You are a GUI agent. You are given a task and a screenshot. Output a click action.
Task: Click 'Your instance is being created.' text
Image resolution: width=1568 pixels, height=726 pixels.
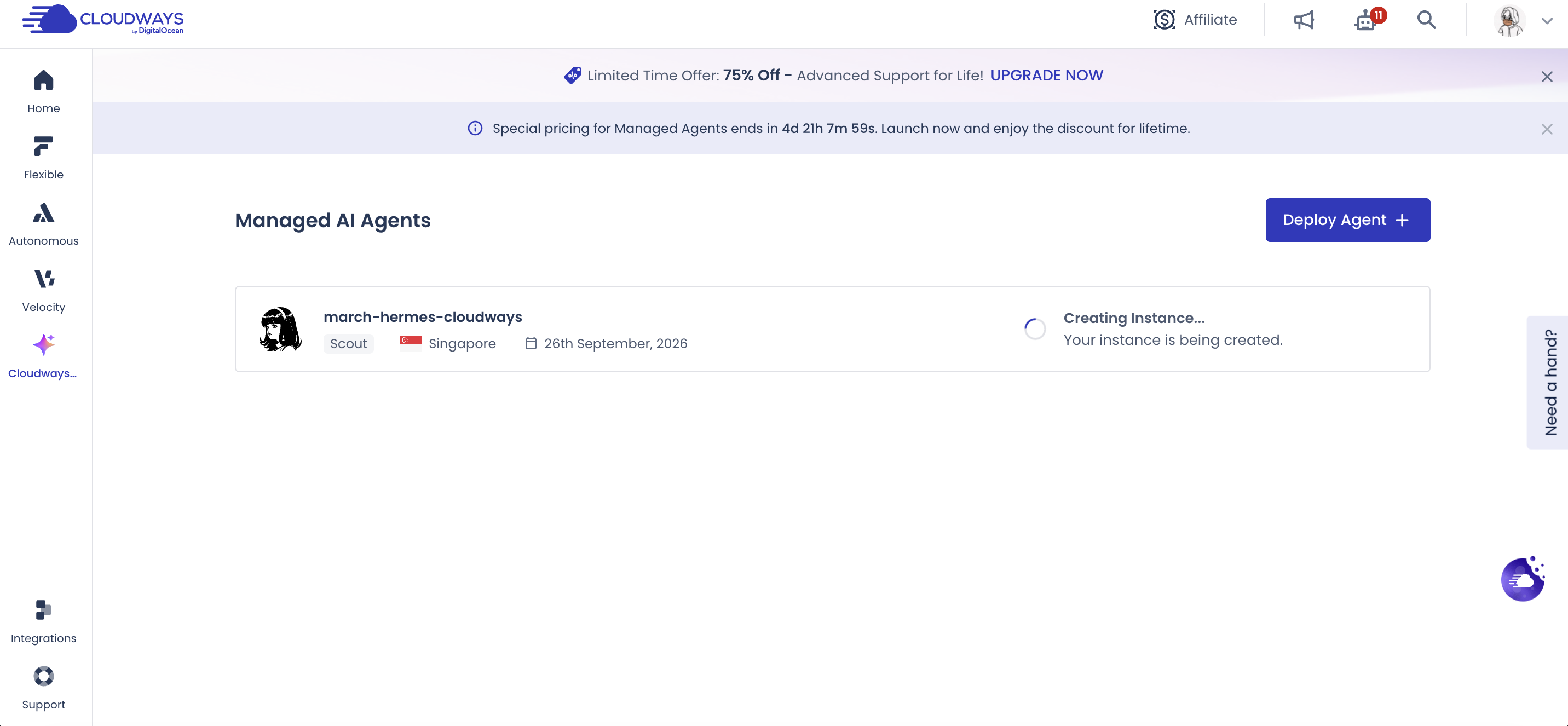pyautogui.click(x=1172, y=339)
